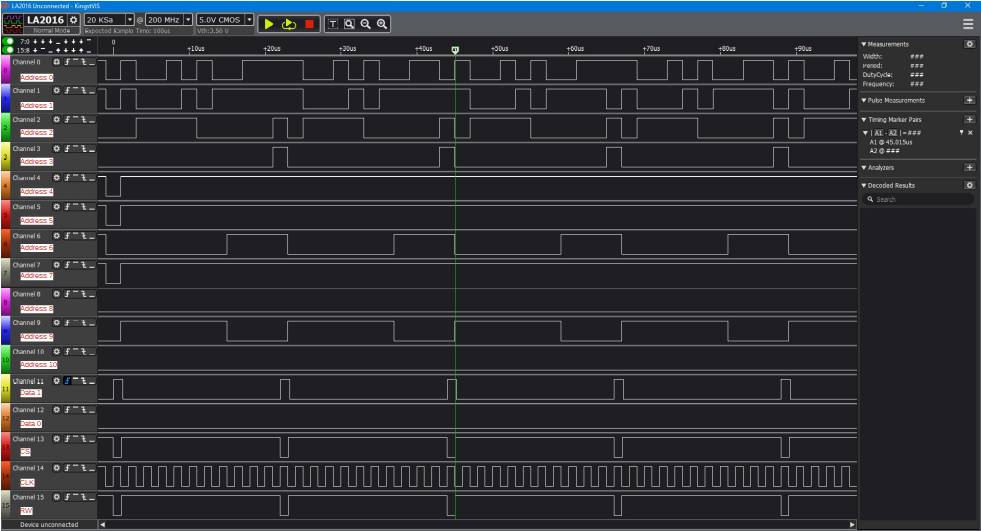The width and height of the screenshot is (981, 531).
Task: Click the zoom in magnifier icon
Action: click(x=381, y=23)
